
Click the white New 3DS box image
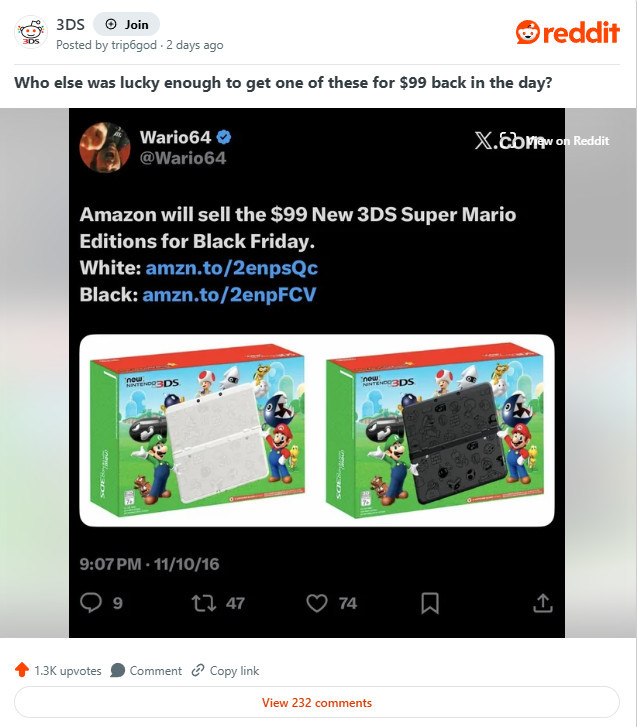pyautogui.click(x=198, y=430)
